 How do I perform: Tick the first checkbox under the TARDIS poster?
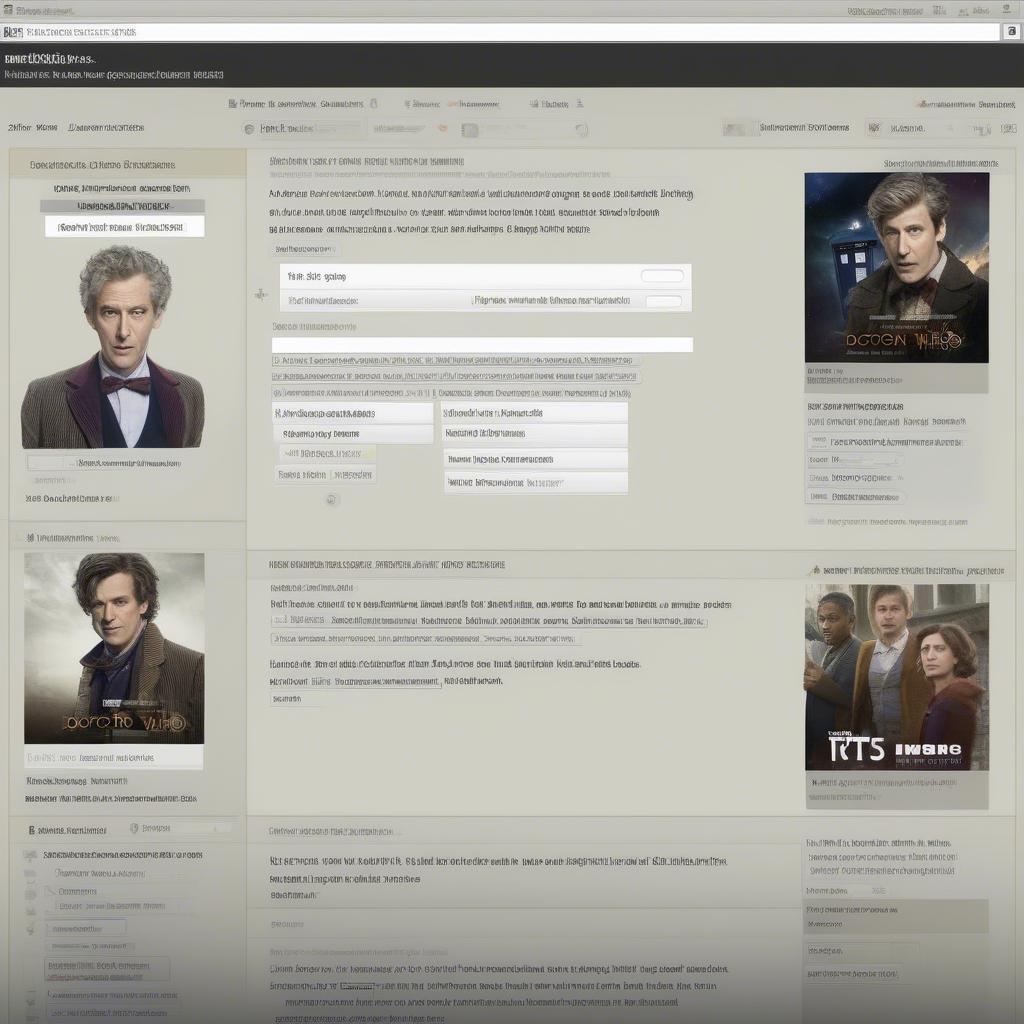tap(818, 441)
